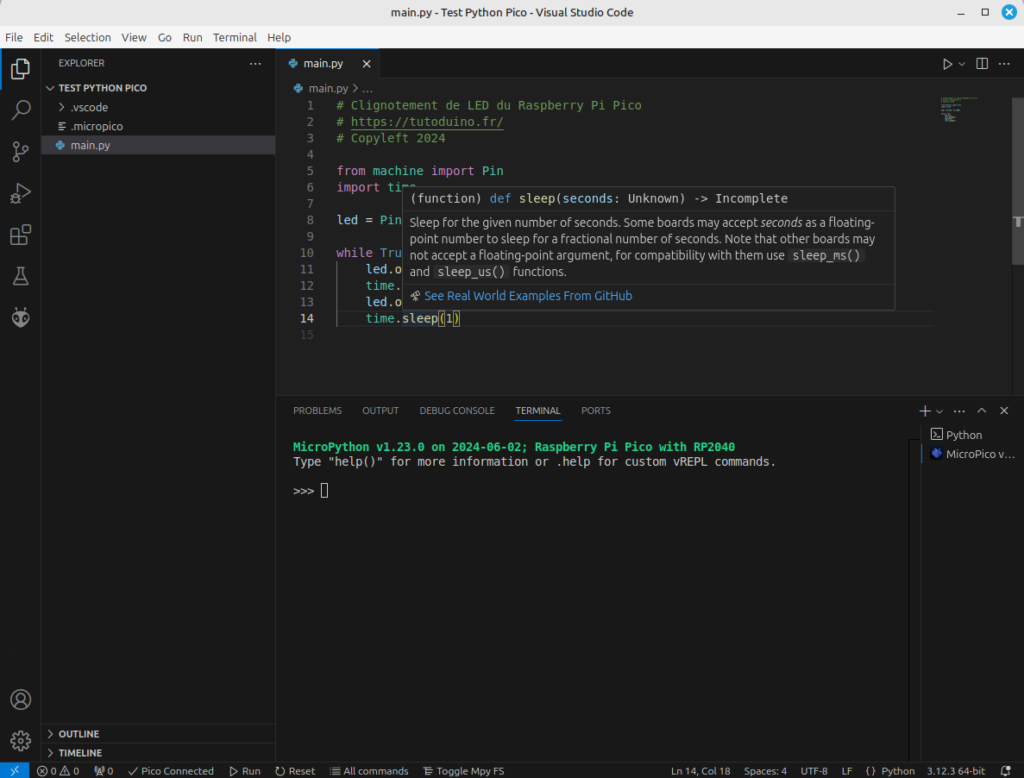Open the Testing flask view
Image resolution: width=1024 pixels, height=778 pixels.
[x=20, y=276]
